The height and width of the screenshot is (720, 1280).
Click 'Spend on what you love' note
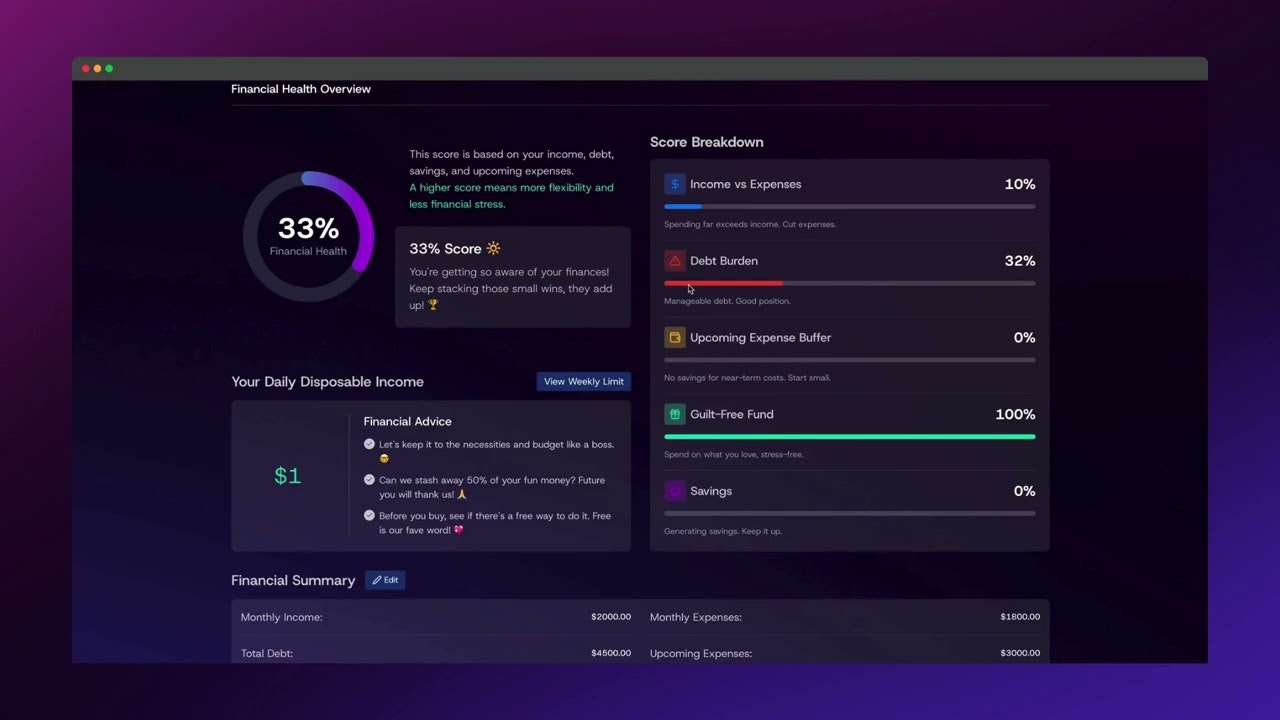point(734,455)
